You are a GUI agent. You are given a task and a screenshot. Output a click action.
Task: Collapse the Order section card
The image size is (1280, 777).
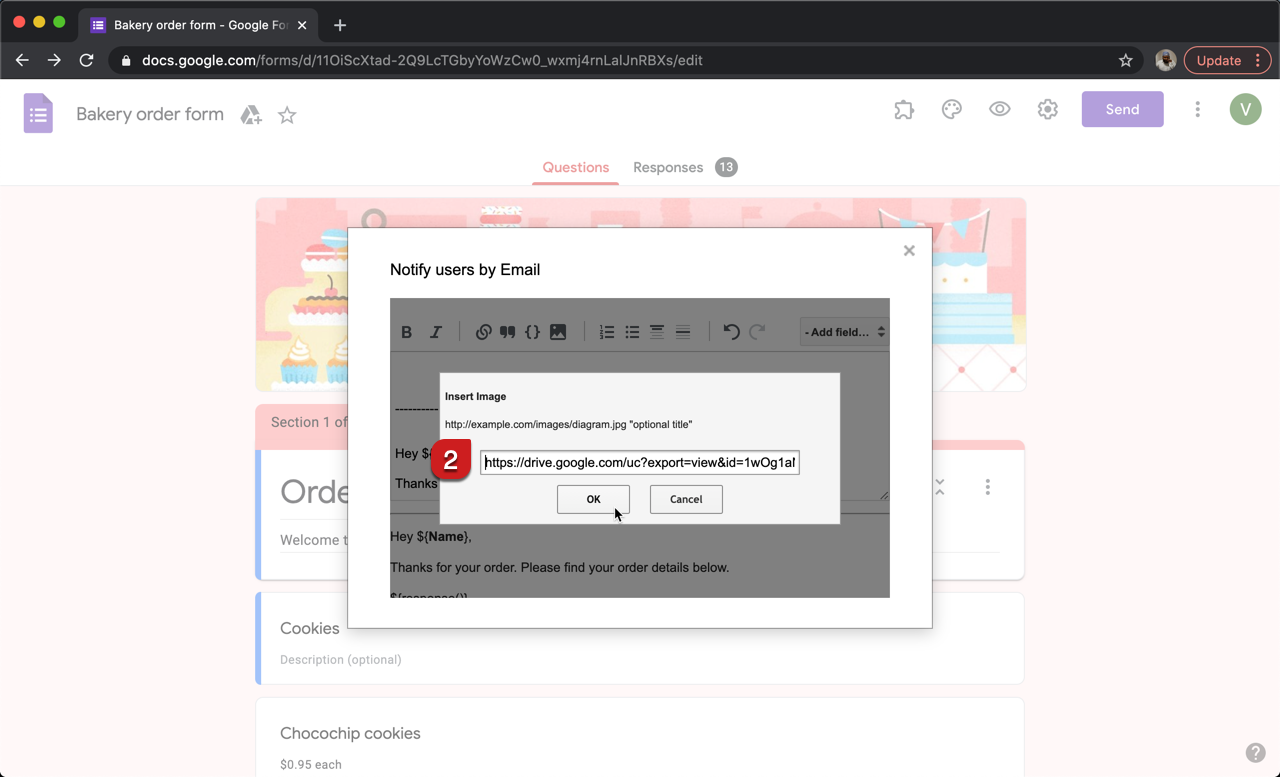(939, 487)
